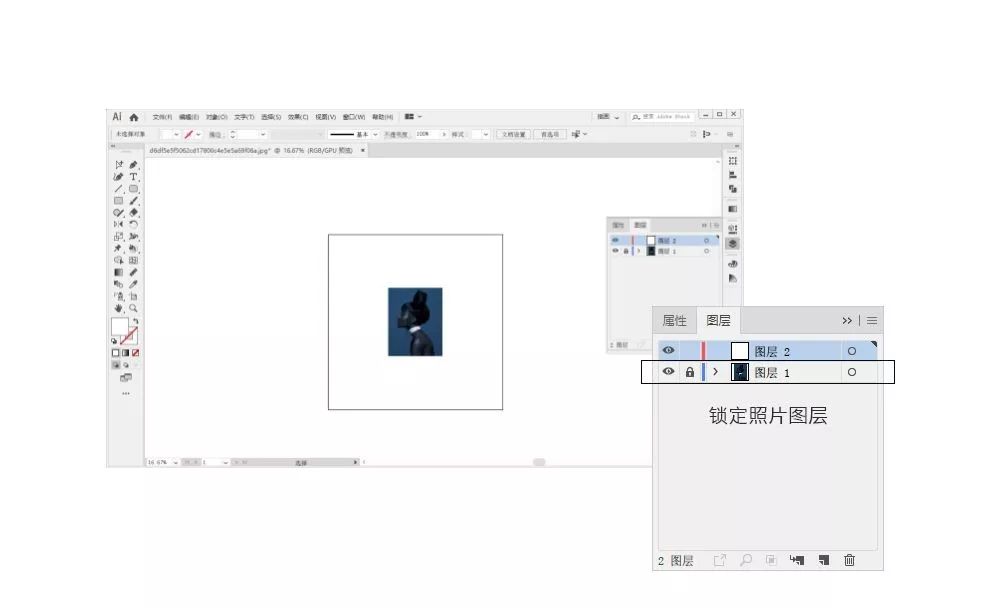Click the white fill color swatch
Screen dimensions: 1000x608
119,327
